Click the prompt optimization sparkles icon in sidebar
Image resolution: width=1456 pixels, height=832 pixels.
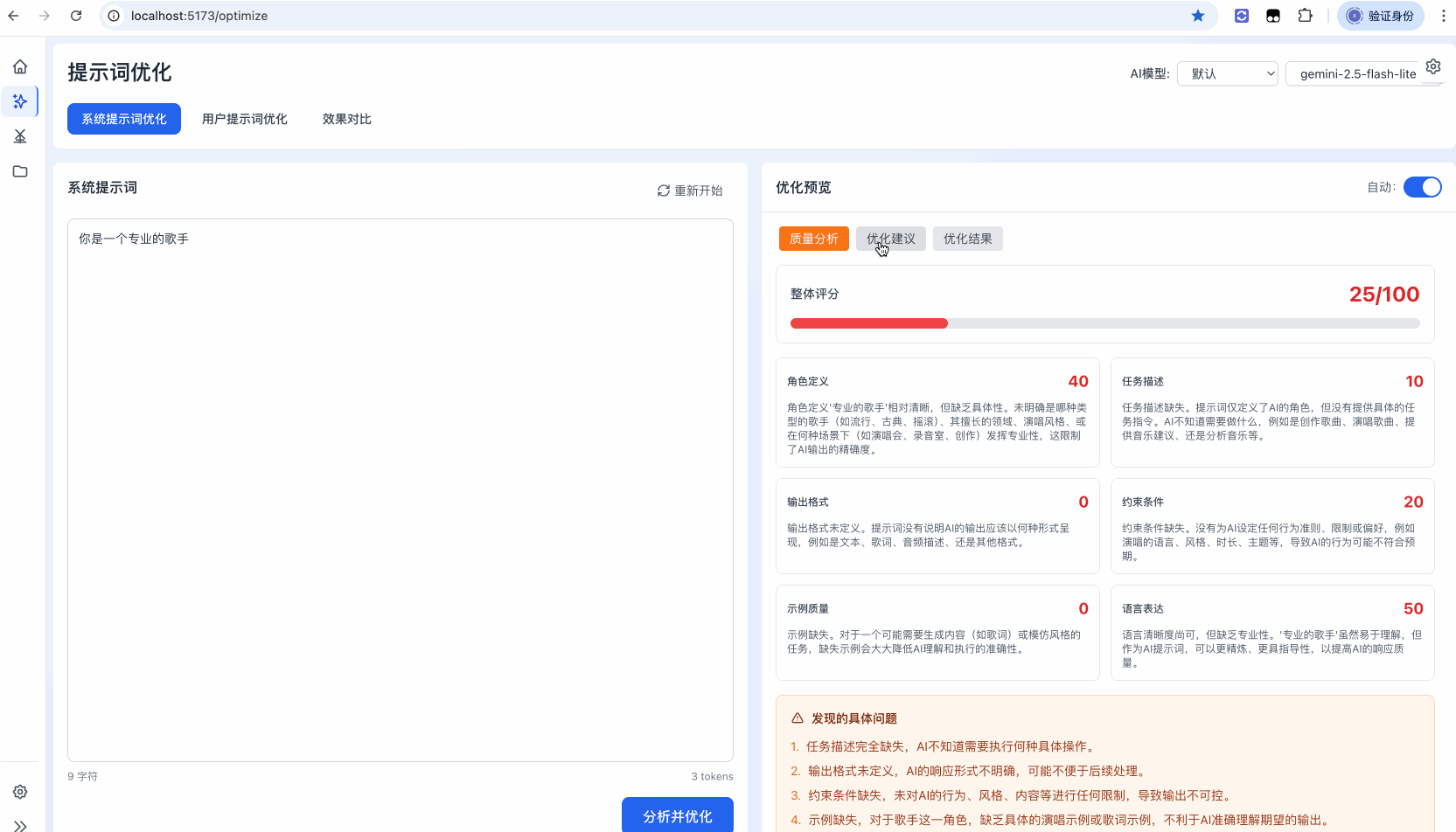point(20,101)
